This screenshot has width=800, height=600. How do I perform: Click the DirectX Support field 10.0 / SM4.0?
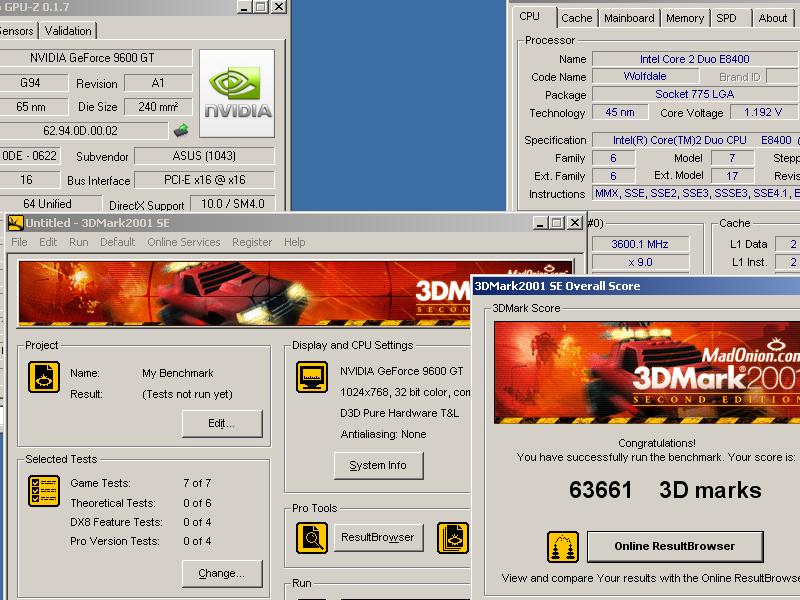[233, 204]
